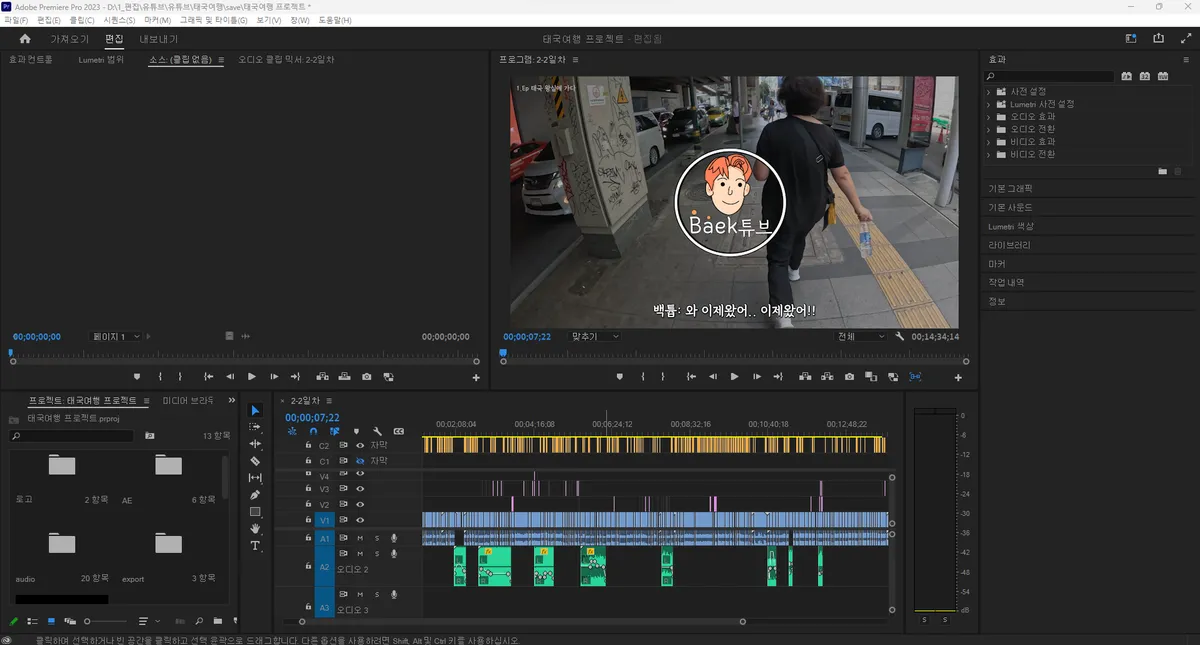Open 기본 그래픽 panel
Image resolution: width=1200 pixels, height=645 pixels.
coord(1010,188)
